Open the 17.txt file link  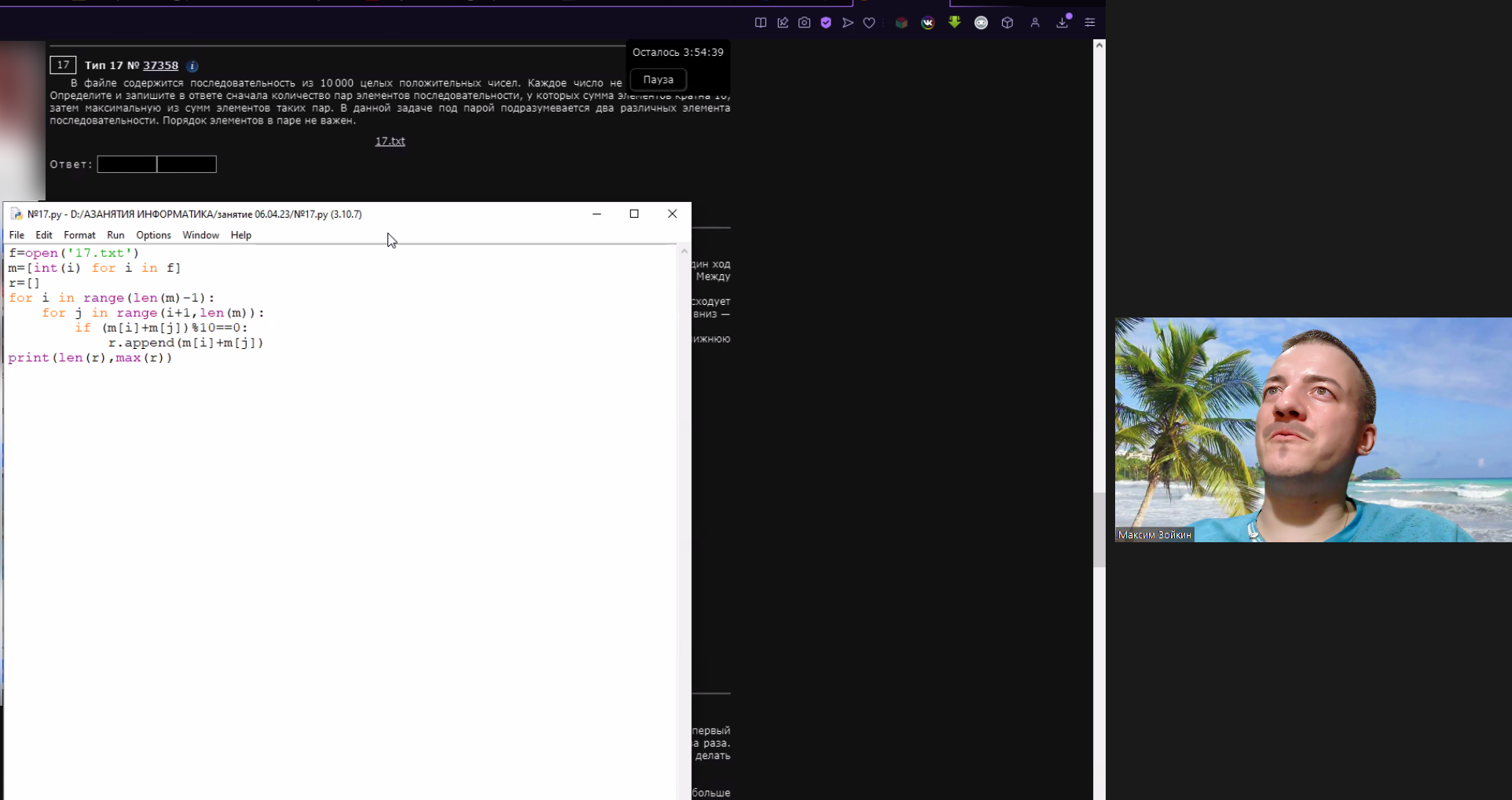[390, 141]
